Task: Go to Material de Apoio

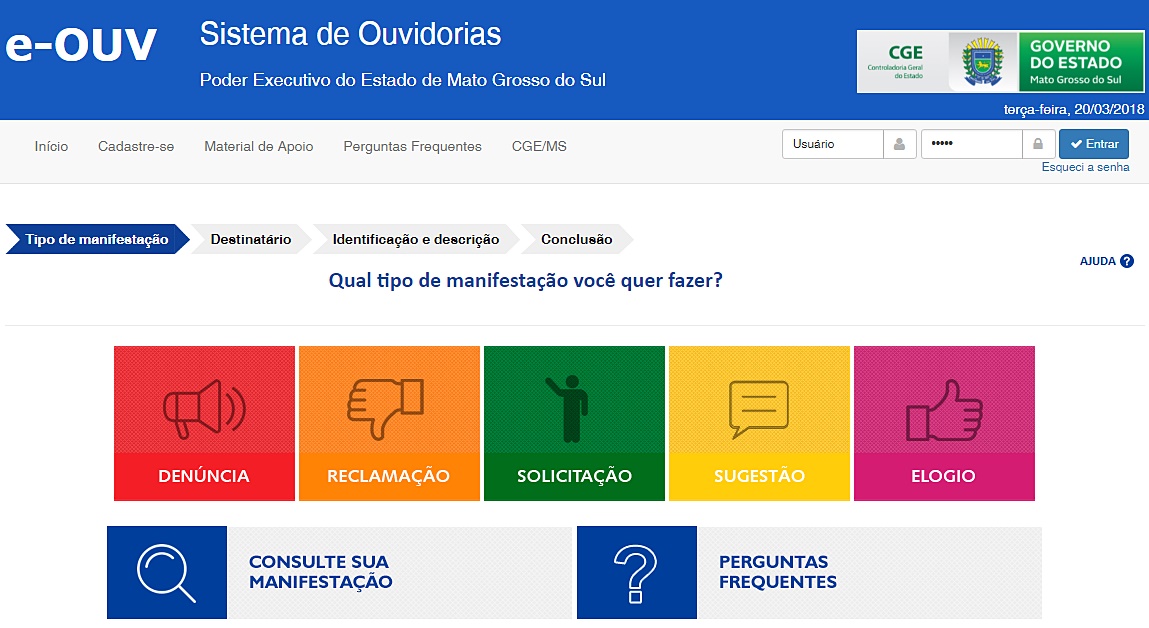Action: coord(259,147)
